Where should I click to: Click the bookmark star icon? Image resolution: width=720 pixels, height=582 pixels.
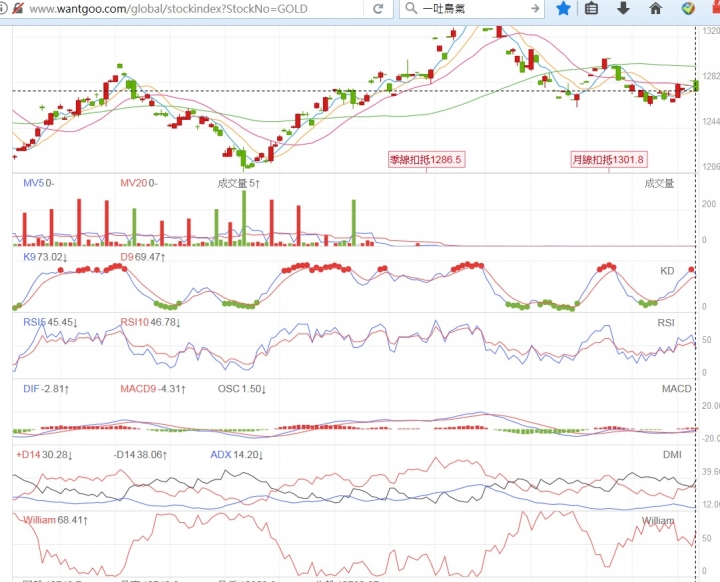[563, 9]
